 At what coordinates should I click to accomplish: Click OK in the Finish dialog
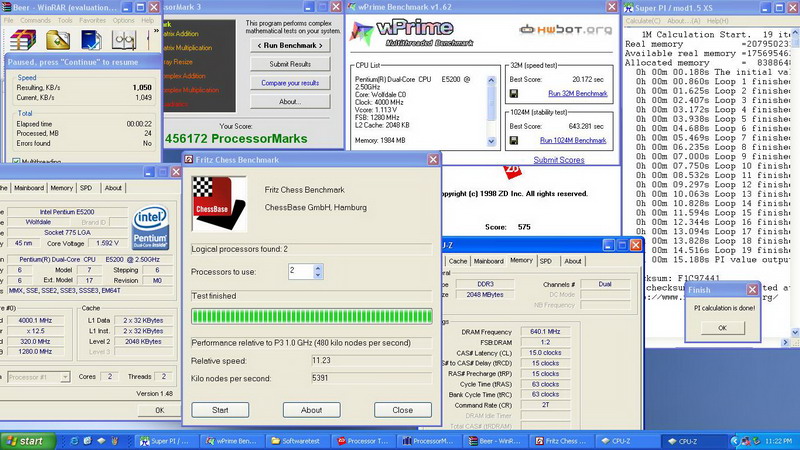click(x=722, y=328)
